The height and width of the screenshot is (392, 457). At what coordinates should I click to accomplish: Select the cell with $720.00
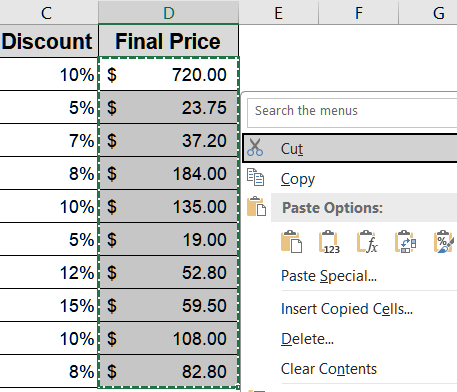(168, 74)
